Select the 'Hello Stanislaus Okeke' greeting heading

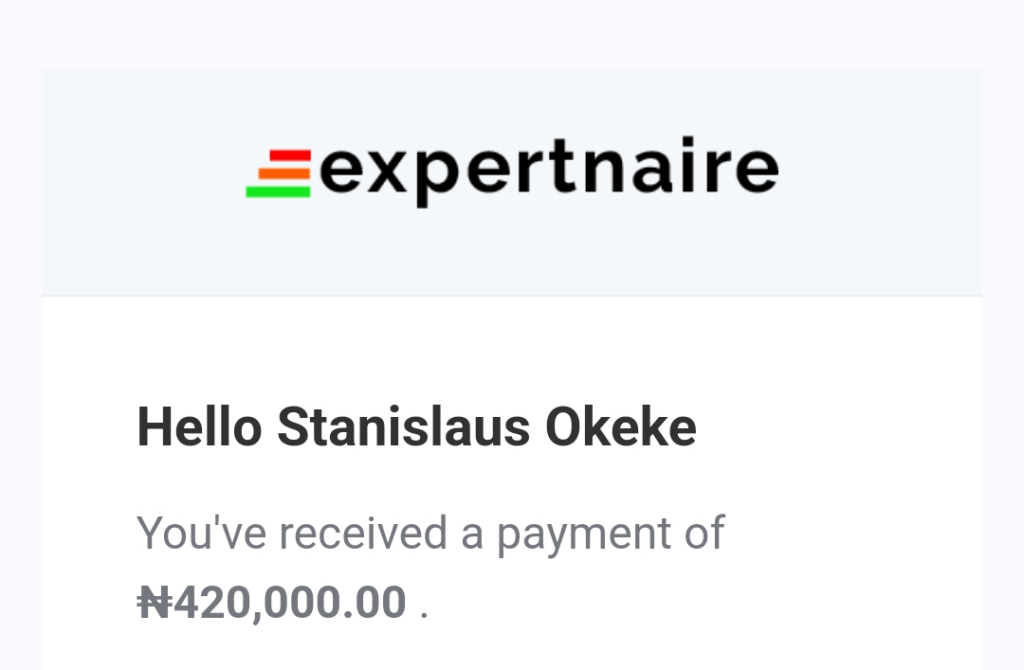click(416, 428)
